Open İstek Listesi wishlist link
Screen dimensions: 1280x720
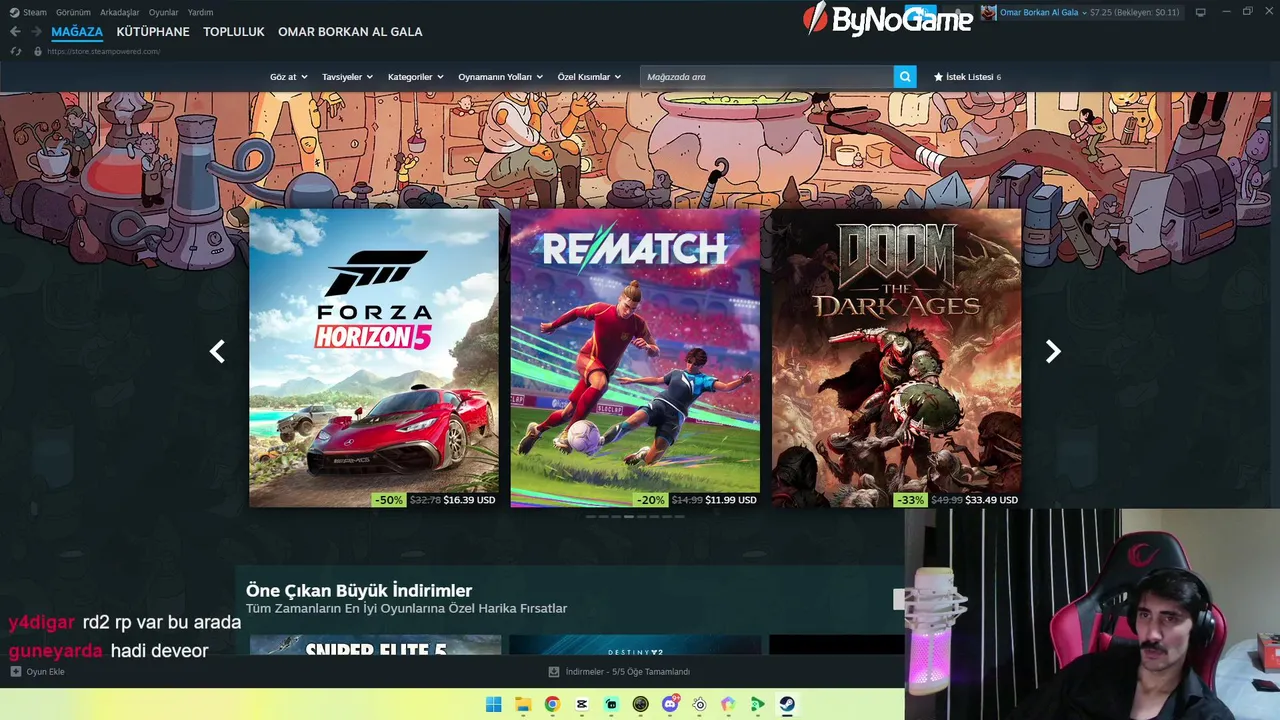[970, 77]
